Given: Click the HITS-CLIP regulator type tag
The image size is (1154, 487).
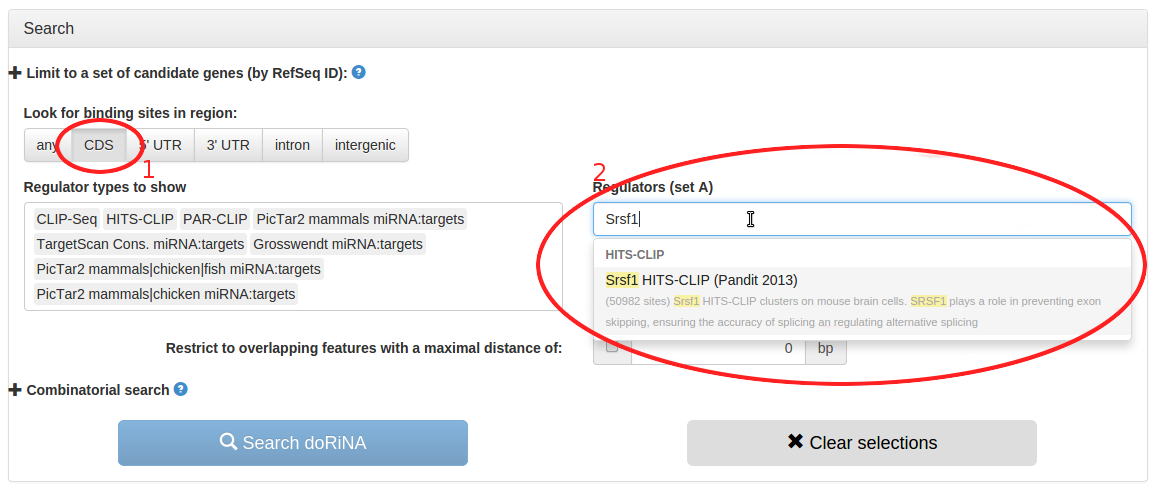Looking at the screenshot, I should coord(140,219).
